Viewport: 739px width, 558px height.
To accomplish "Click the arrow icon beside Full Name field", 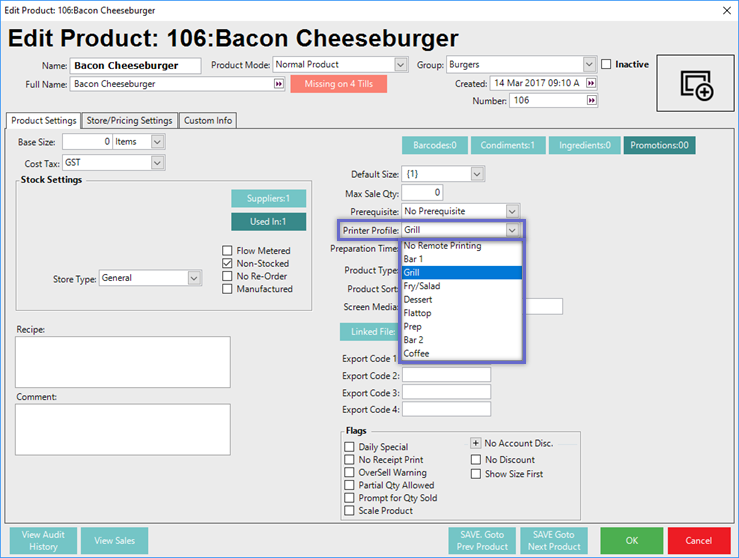I will pos(278,85).
